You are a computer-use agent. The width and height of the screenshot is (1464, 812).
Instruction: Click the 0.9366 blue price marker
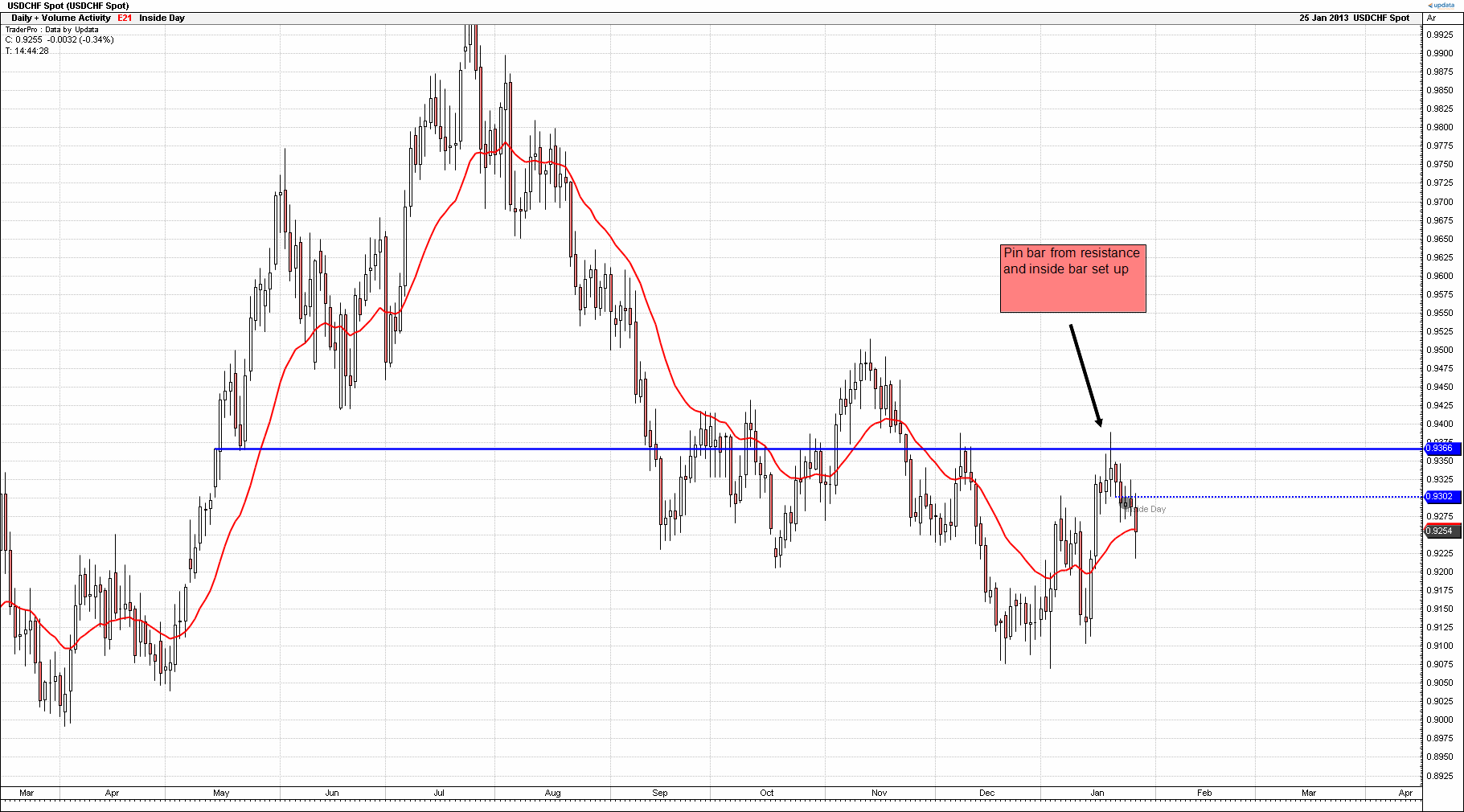[1439, 449]
